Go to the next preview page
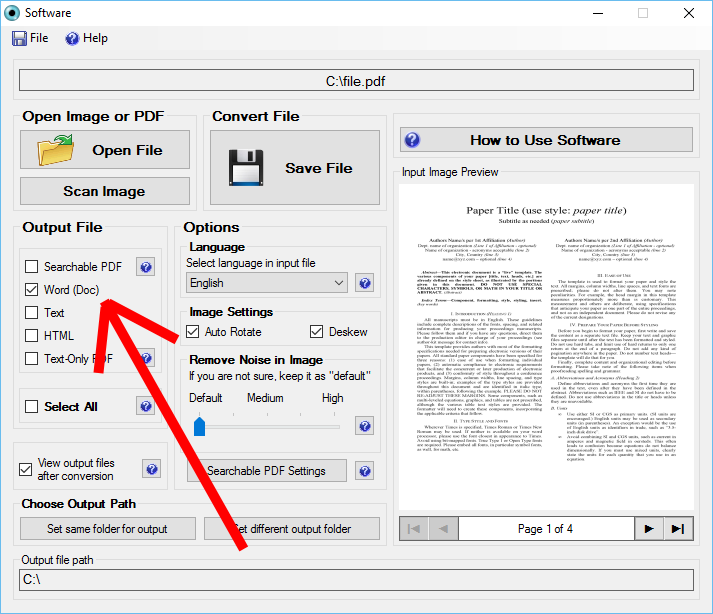The height and width of the screenshot is (614, 713). pyautogui.click(x=649, y=528)
